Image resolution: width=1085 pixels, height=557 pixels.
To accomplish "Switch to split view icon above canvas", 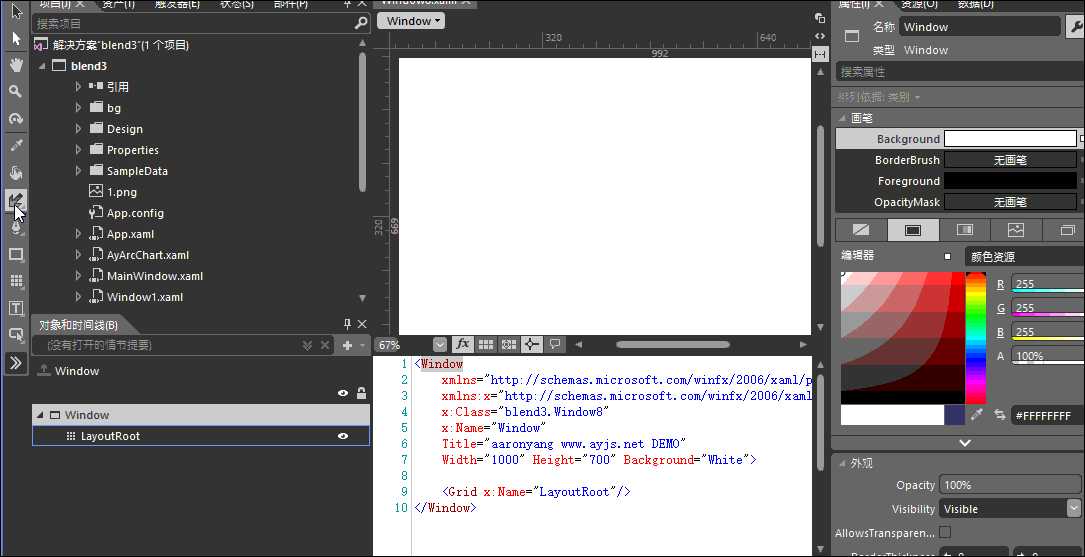I will pyautogui.click(x=820, y=54).
